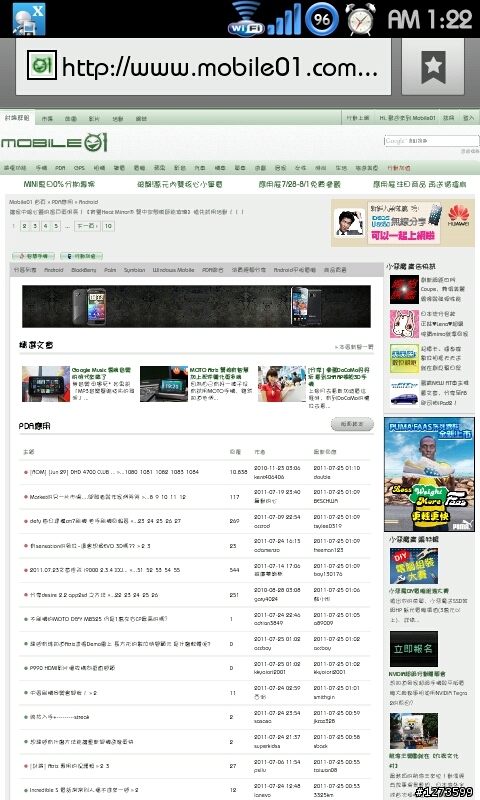Tap the alarm clock status icon
This screenshot has height=800, width=480.
click(x=360, y=19)
